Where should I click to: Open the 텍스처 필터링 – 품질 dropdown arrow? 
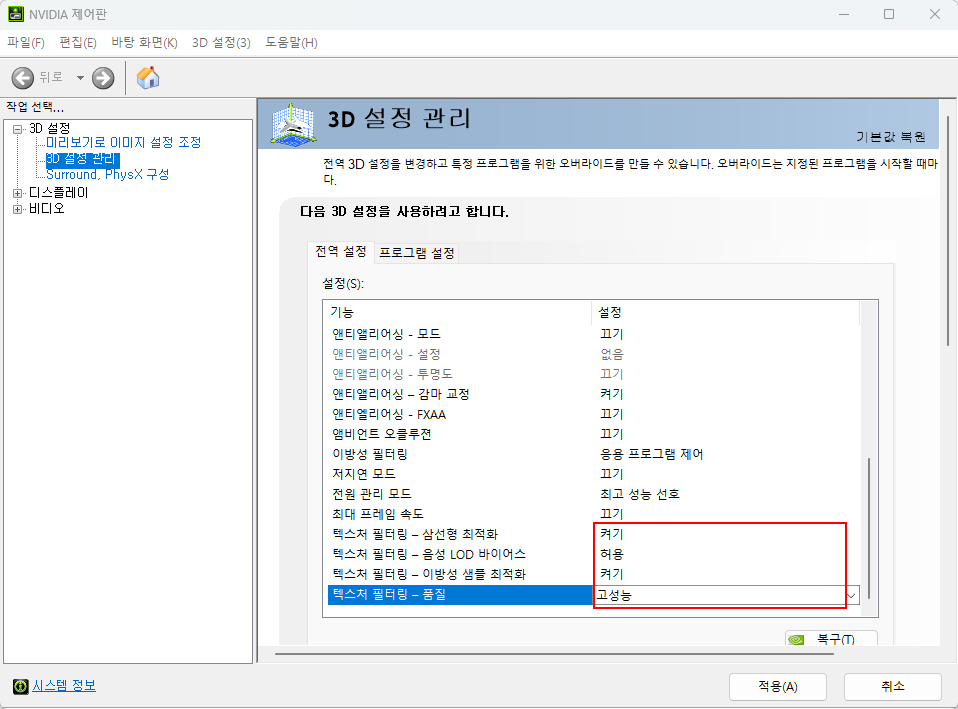(x=851, y=595)
